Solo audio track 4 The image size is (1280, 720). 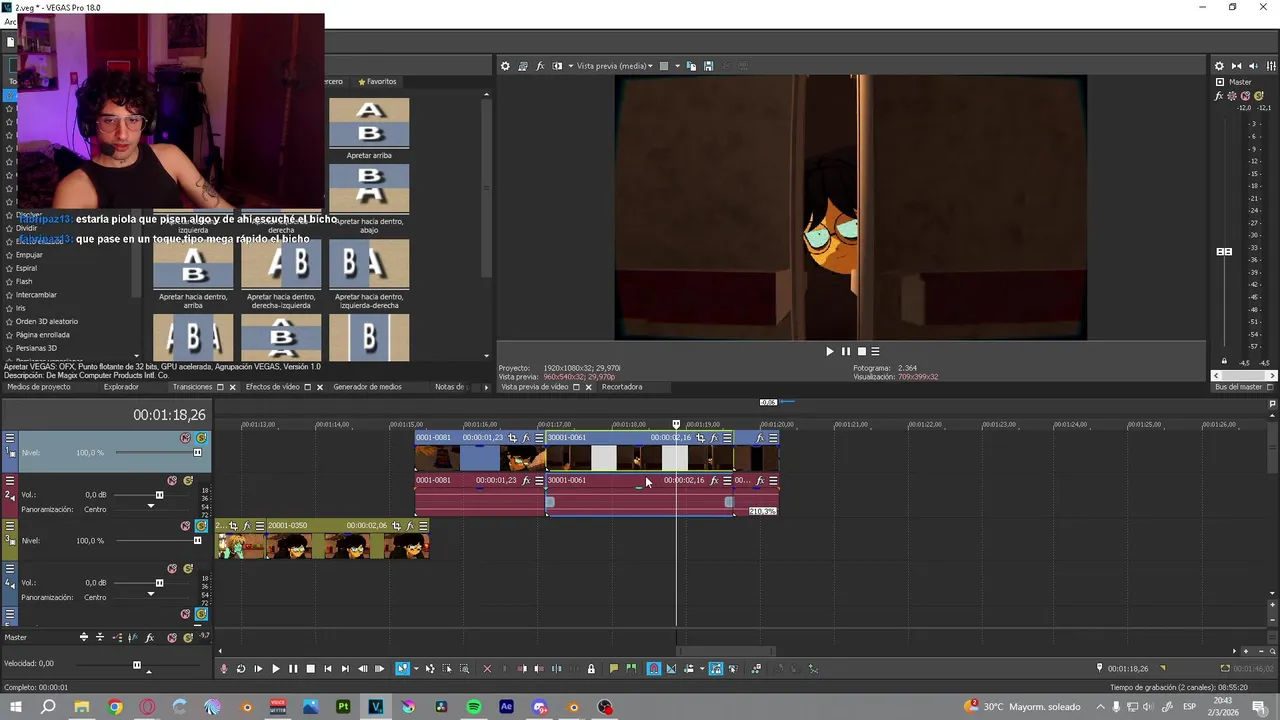point(188,569)
